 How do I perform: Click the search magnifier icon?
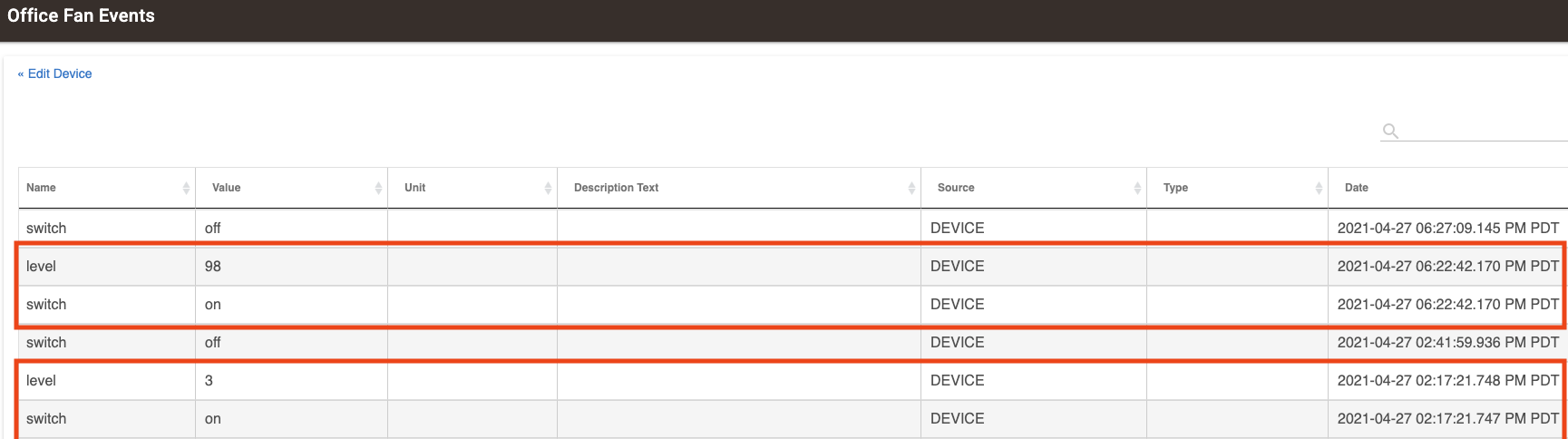1390,131
